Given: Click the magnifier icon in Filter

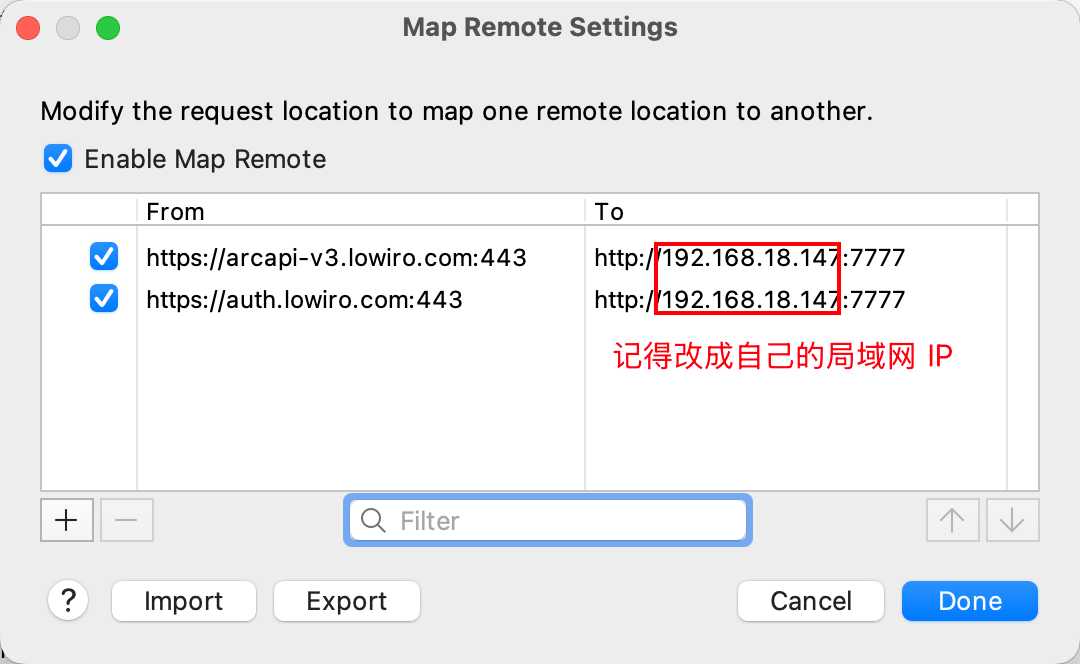Looking at the screenshot, I should [x=374, y=520].
